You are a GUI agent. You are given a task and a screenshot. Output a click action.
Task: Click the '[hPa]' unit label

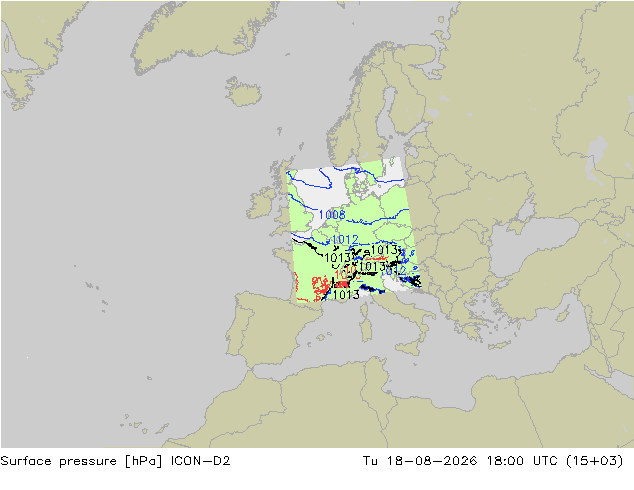[144, 461]
